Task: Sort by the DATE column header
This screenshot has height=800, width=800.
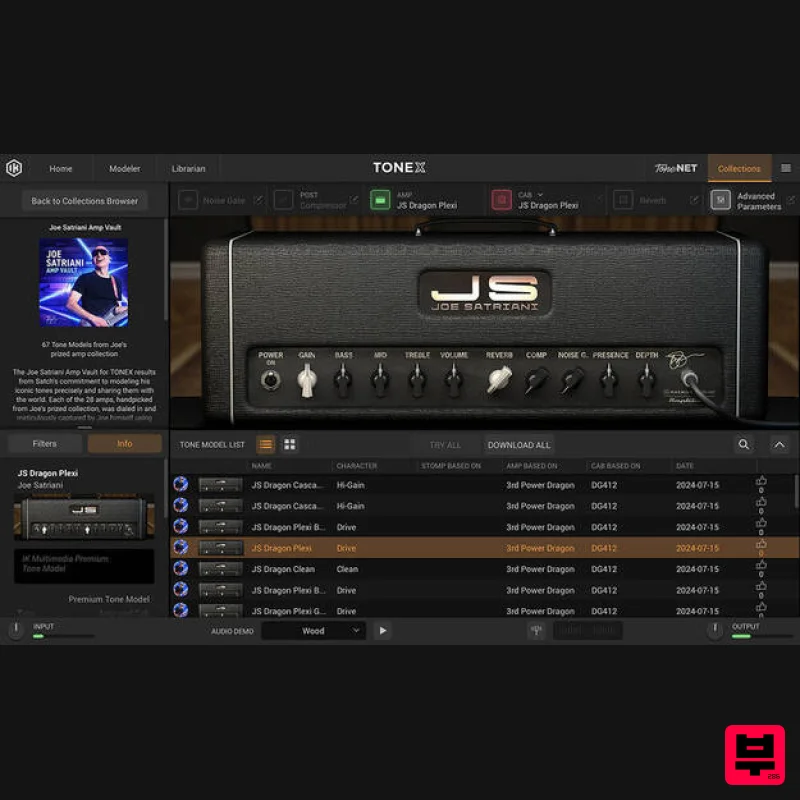Action: pyautogui.click(x=684, y=466)
